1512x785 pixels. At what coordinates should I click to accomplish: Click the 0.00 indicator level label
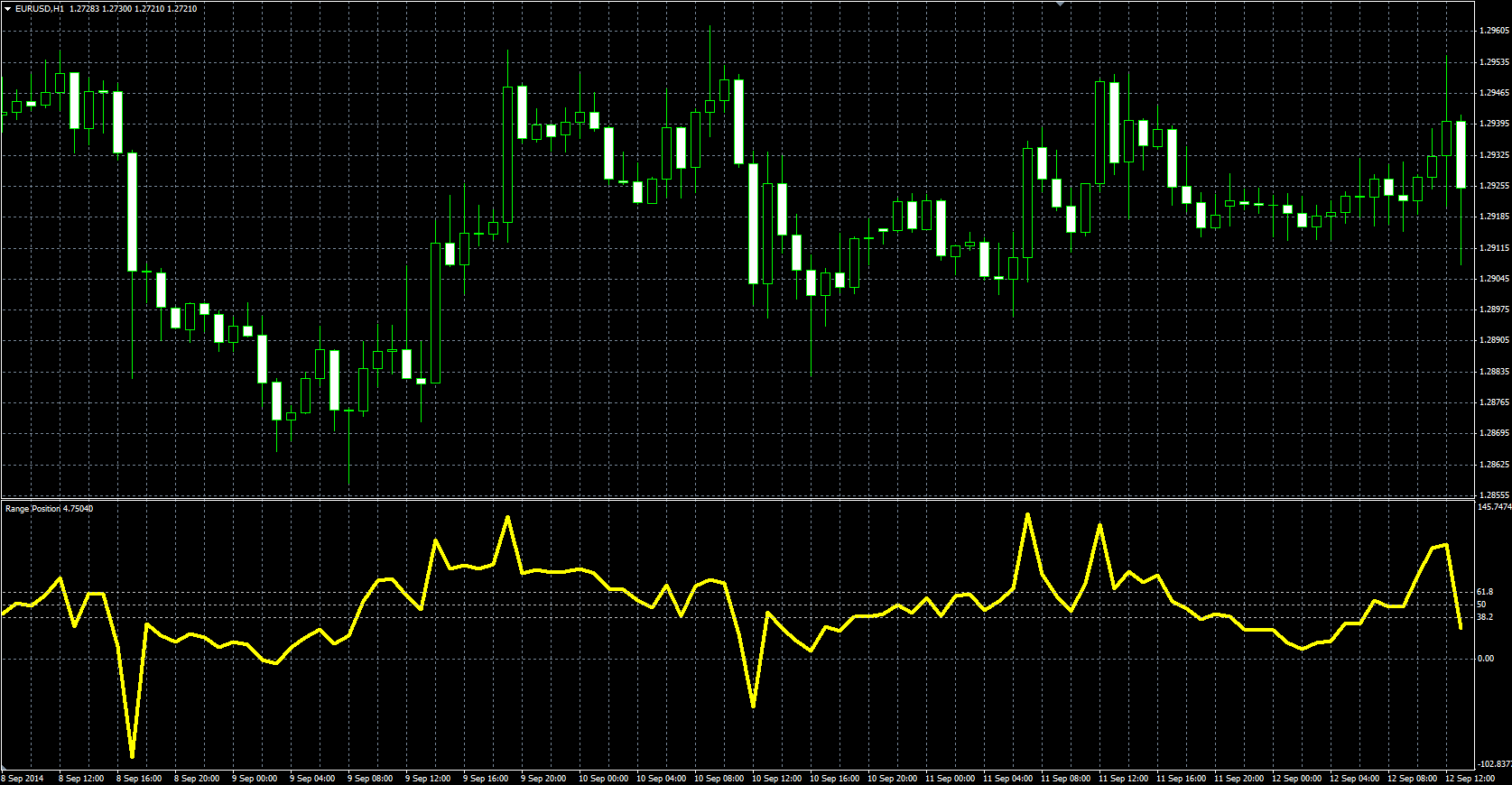click(1486, 659)
